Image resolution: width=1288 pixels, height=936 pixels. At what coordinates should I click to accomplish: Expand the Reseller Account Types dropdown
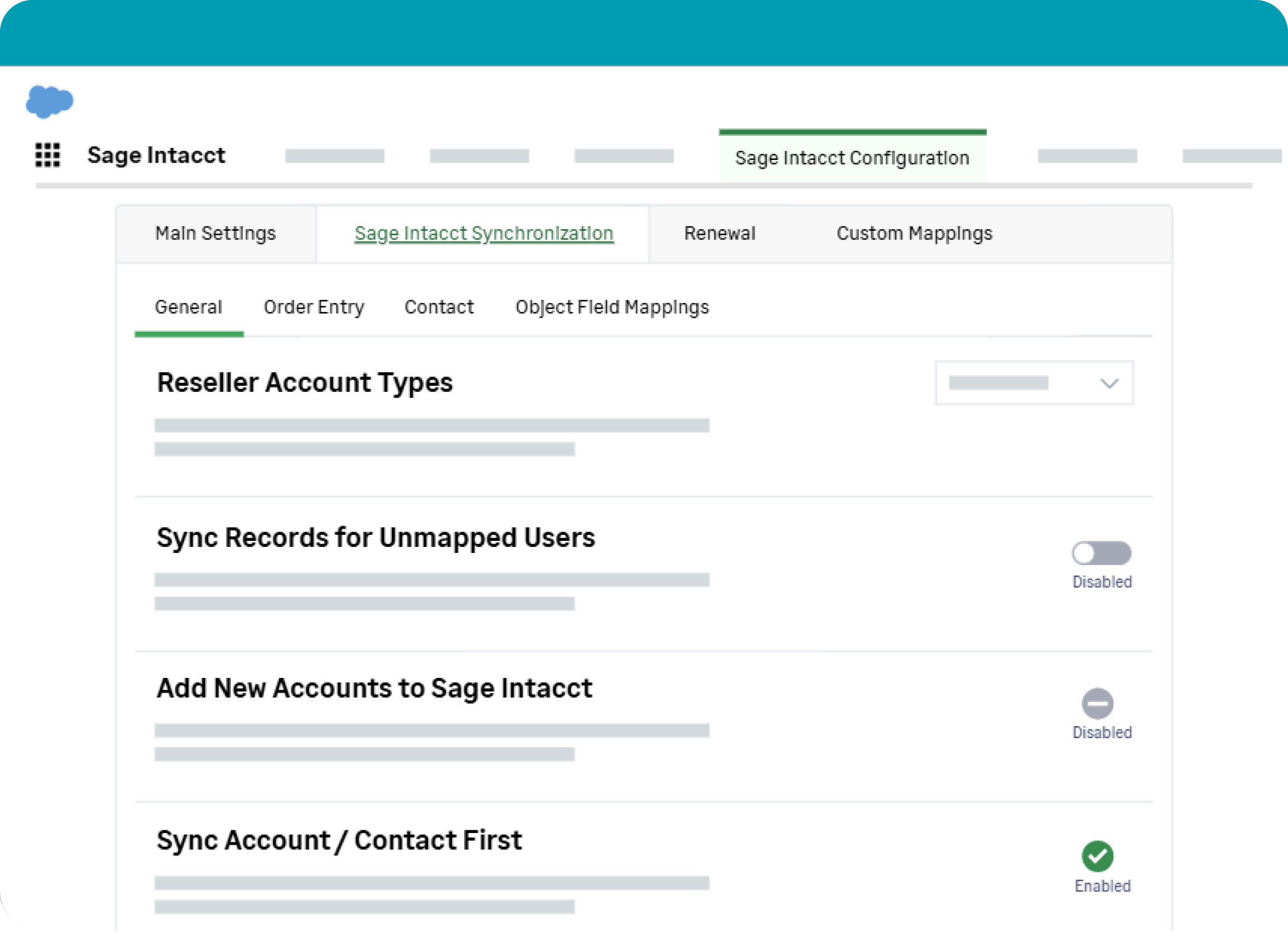[x=1034, y=383]
